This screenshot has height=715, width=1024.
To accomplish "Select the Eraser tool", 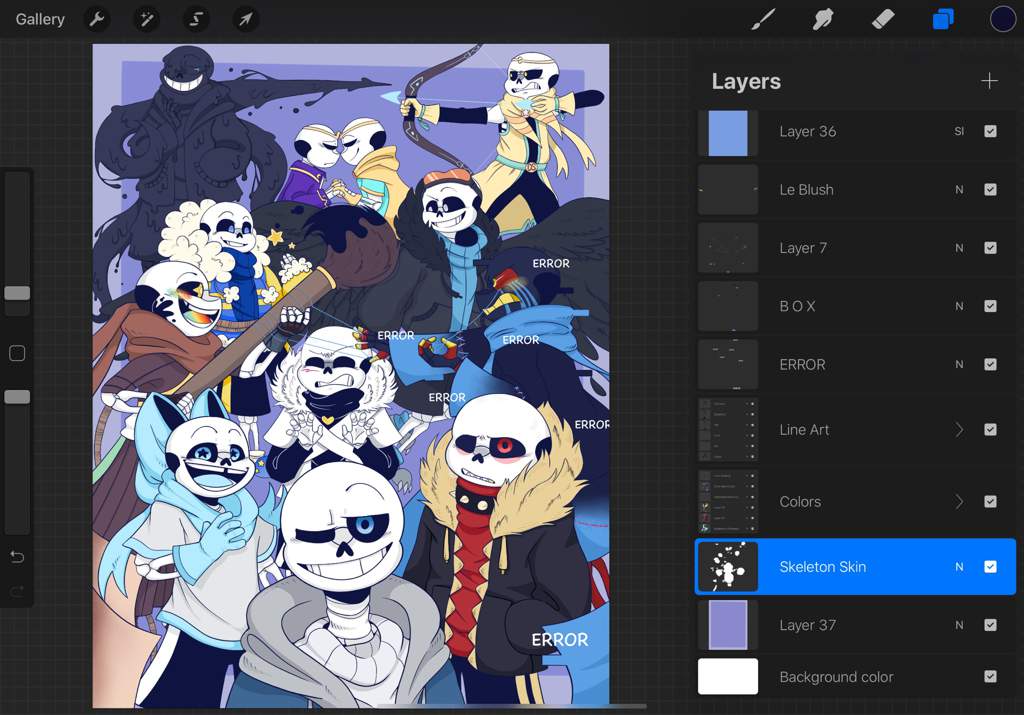I will (883, 20).
